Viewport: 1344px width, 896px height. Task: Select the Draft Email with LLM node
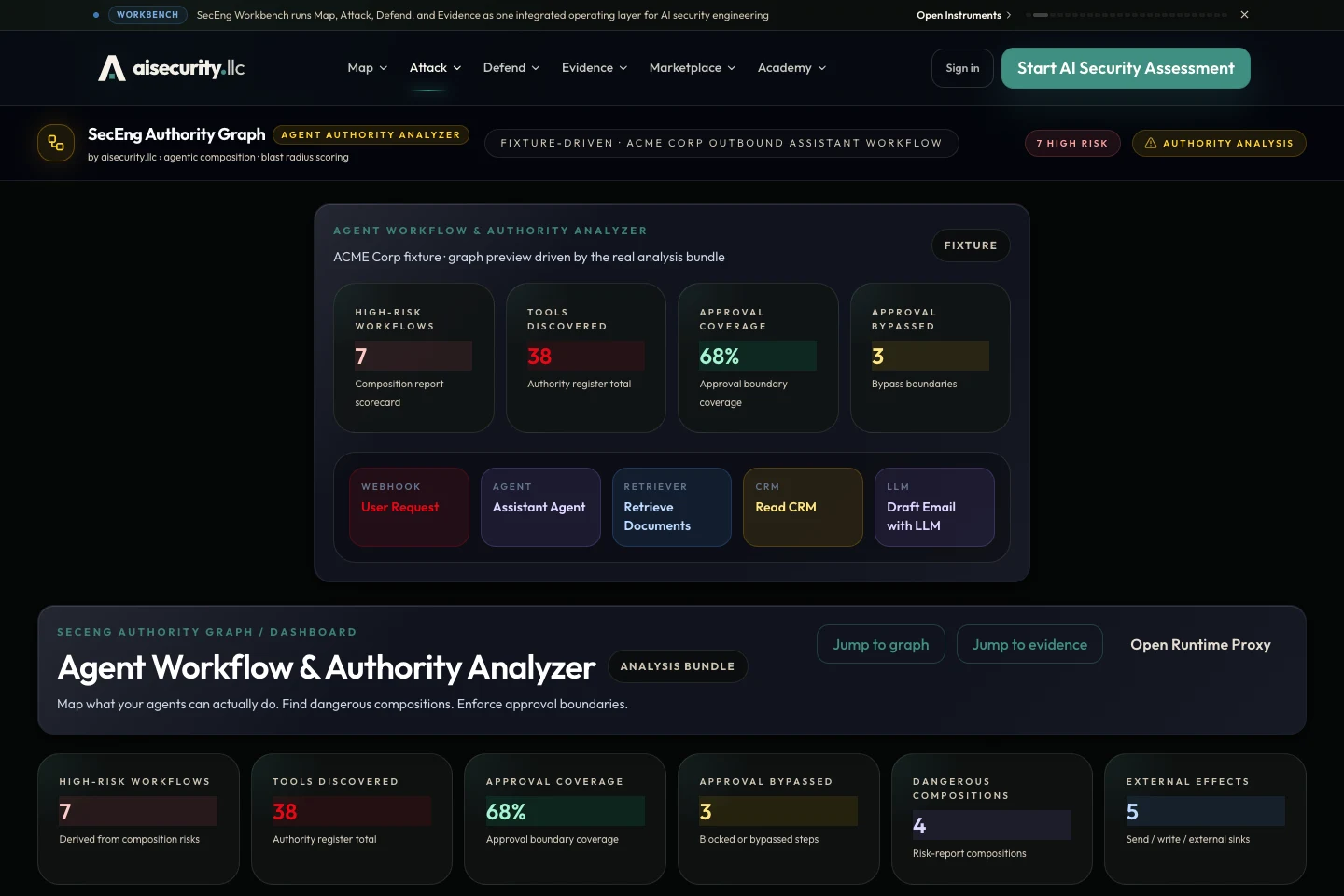pyautogui.click(x=934, y=507)
